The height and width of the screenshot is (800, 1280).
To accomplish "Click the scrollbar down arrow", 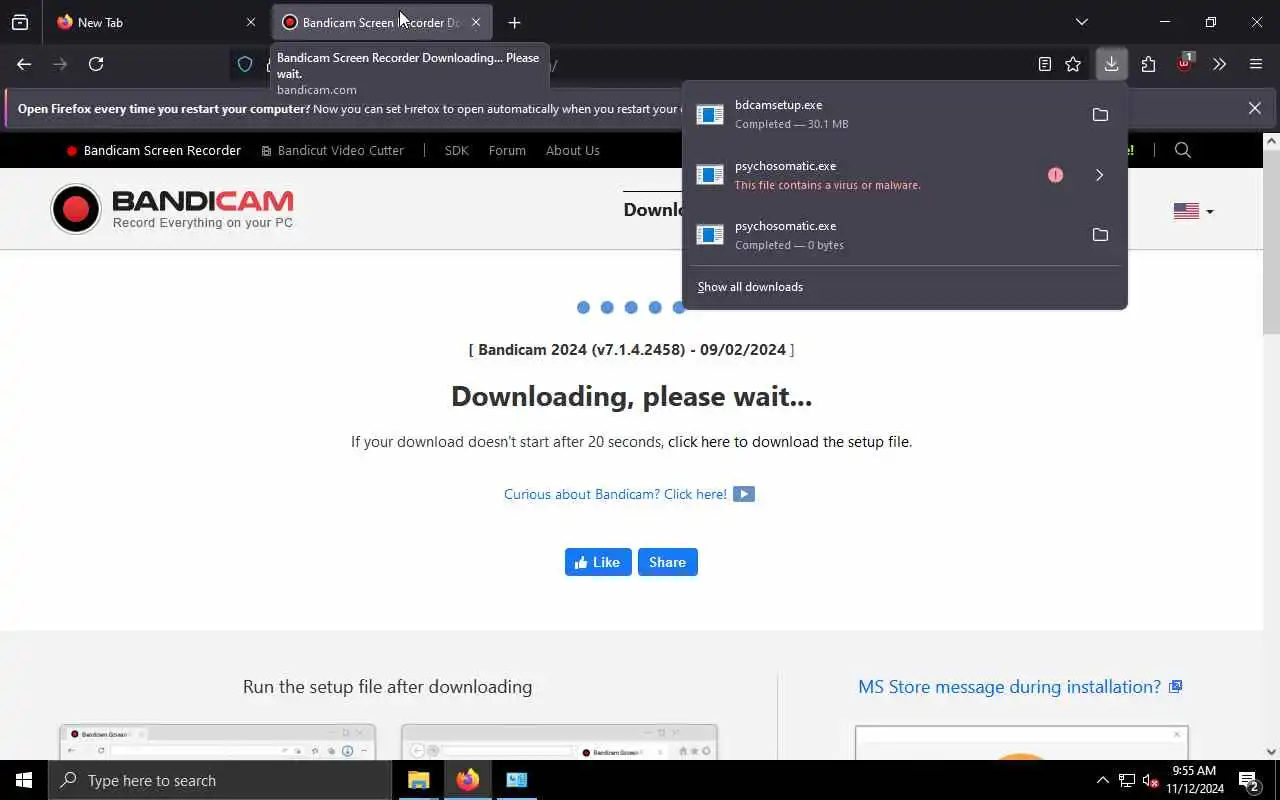I will click(x=1271, y=752).
